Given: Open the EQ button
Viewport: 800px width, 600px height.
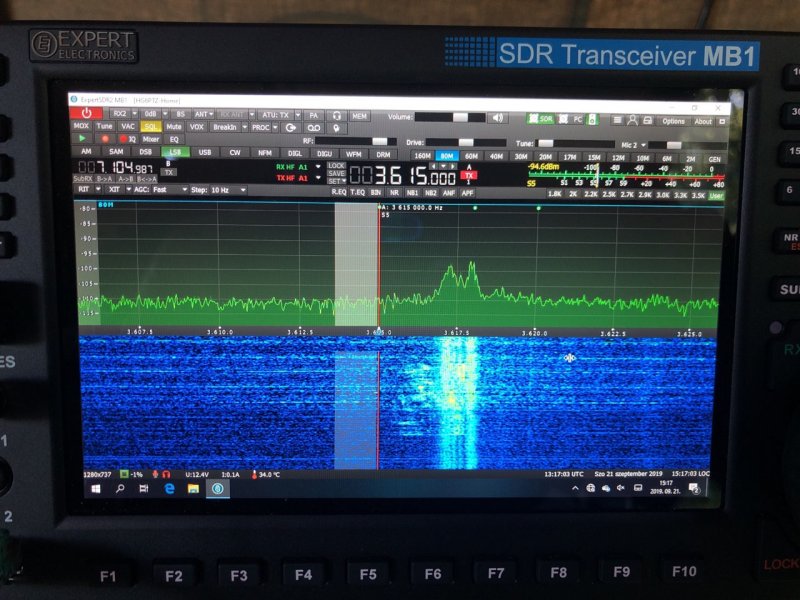Looking at the screenshot, I should tap(174, 139).
